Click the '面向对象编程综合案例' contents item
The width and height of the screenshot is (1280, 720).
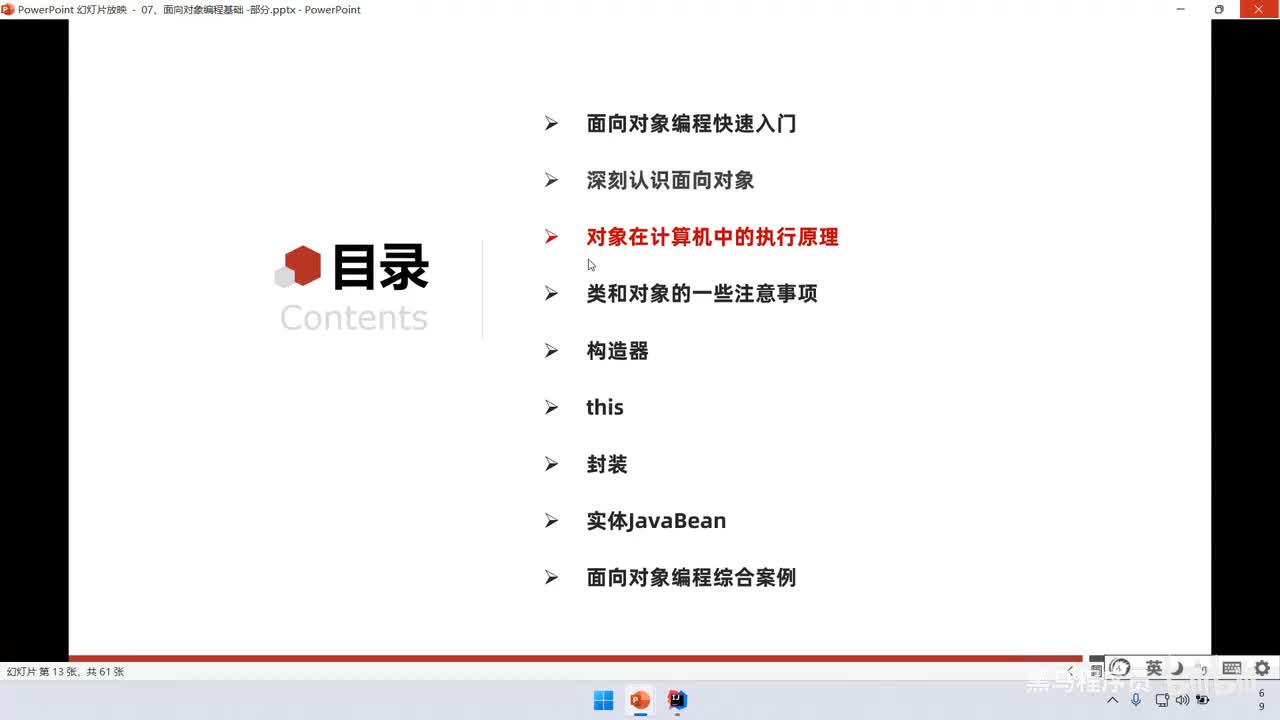pos(691,578)
